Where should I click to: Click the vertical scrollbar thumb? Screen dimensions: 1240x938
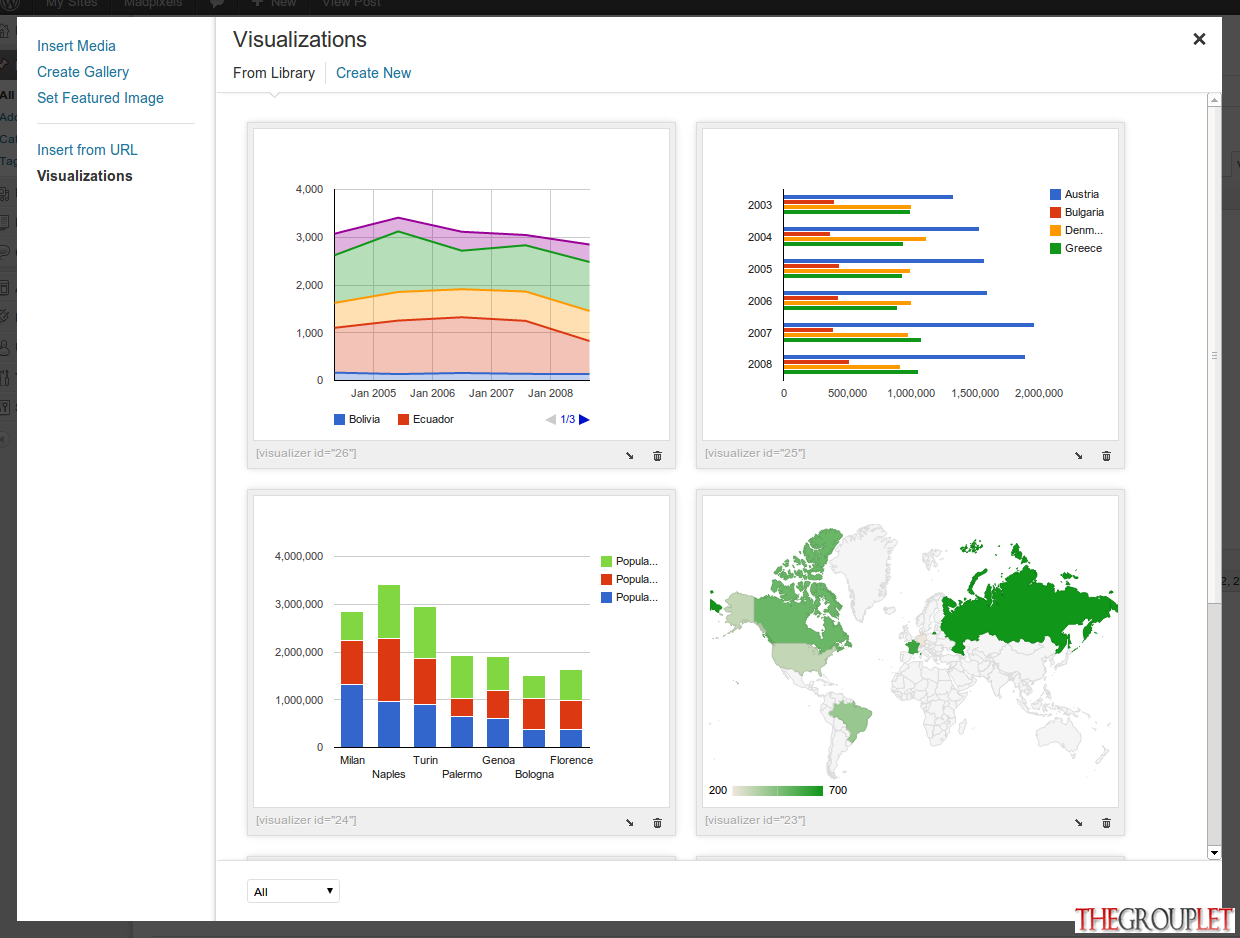[x=1214, y=355]
